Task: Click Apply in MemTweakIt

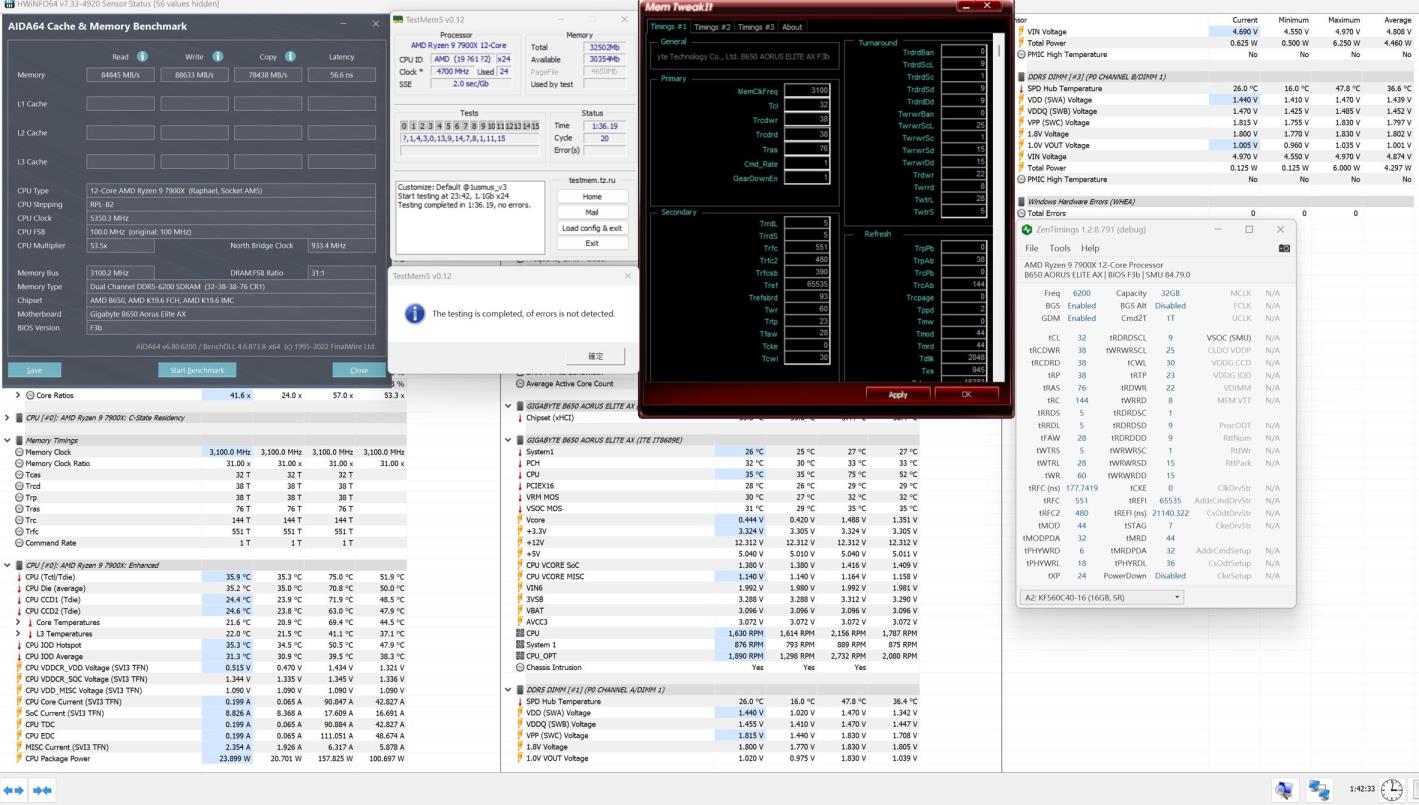Action: coord(898,394)
